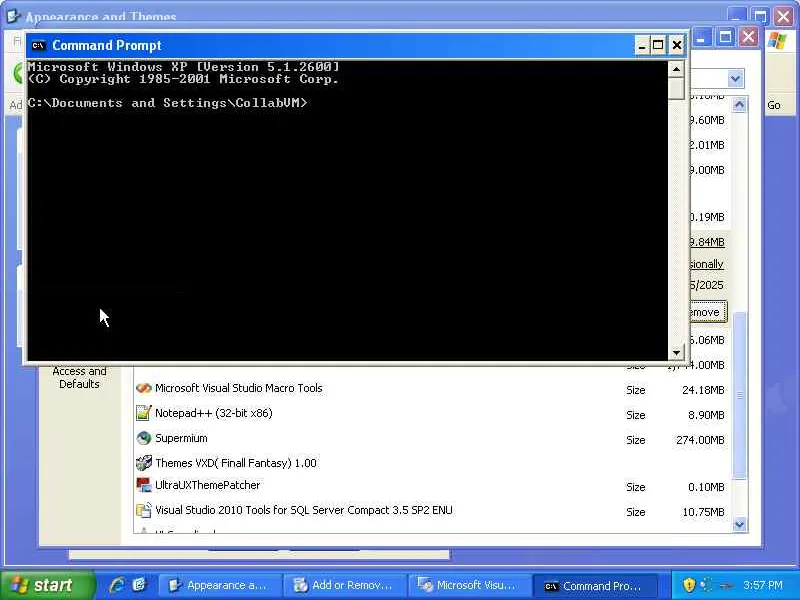The image size is (800, 600).
Task: Click the Notepad++ program icon
Action: pos(144,413)
